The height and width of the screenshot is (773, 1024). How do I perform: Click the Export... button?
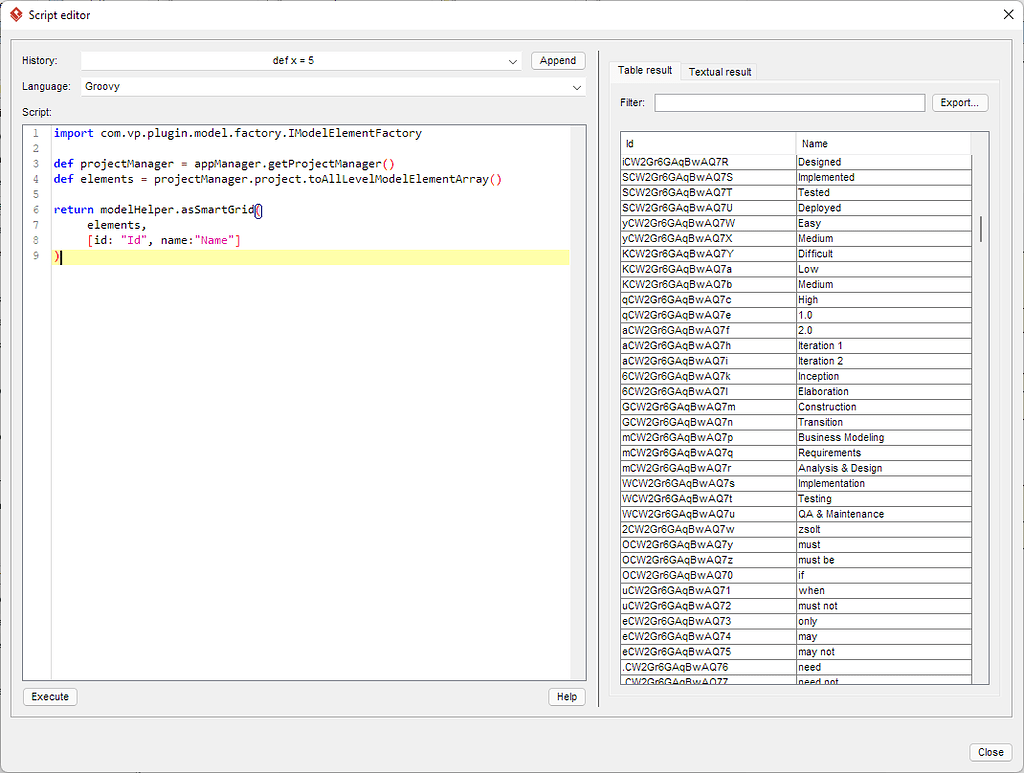959,102
